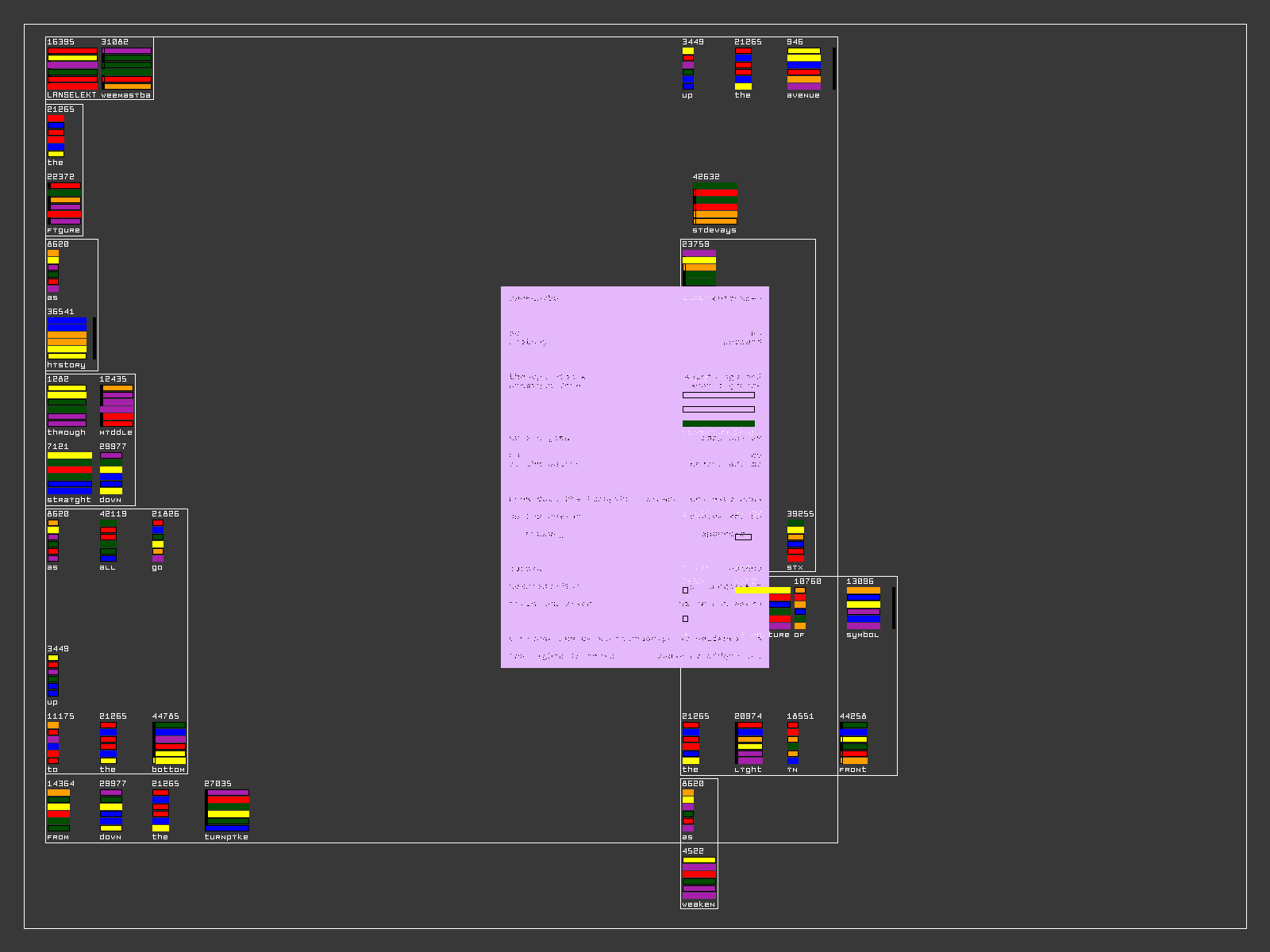Click the black vertical bar beside symbol
Image resolution: width=1270 pixels, height=952 pixels.
click(x=893, y=608)
